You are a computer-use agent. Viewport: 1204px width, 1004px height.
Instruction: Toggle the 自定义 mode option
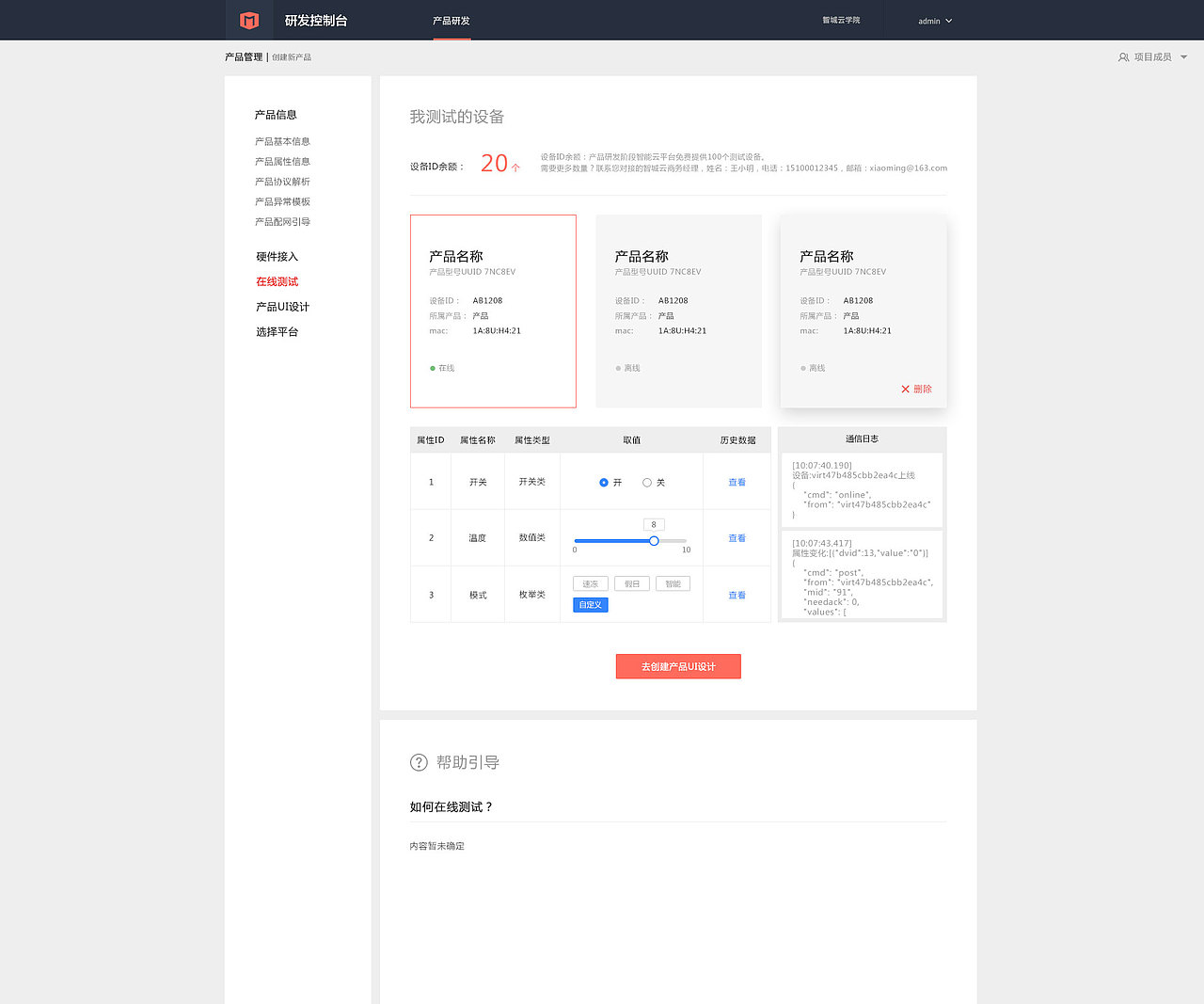(x=591, y=605)
